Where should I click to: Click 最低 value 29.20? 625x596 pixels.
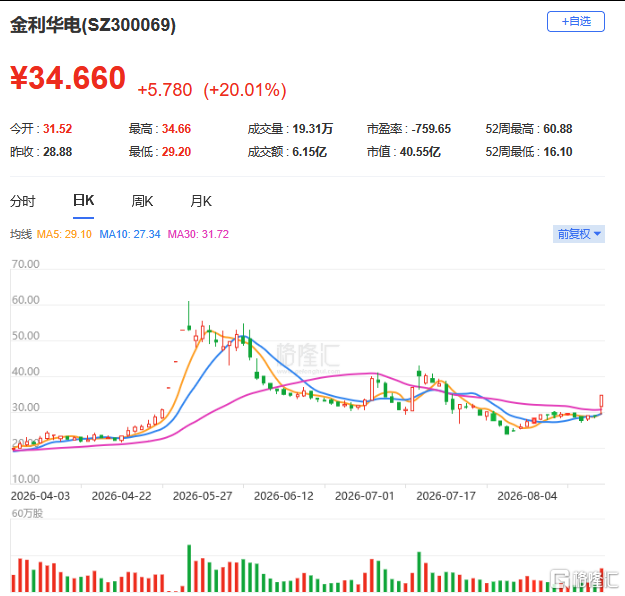coord(176,152)
